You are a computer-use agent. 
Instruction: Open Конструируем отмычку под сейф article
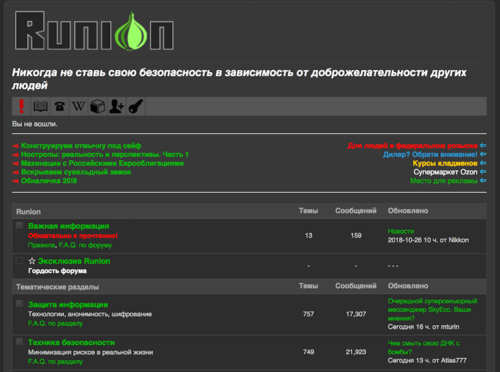(81, 146)
